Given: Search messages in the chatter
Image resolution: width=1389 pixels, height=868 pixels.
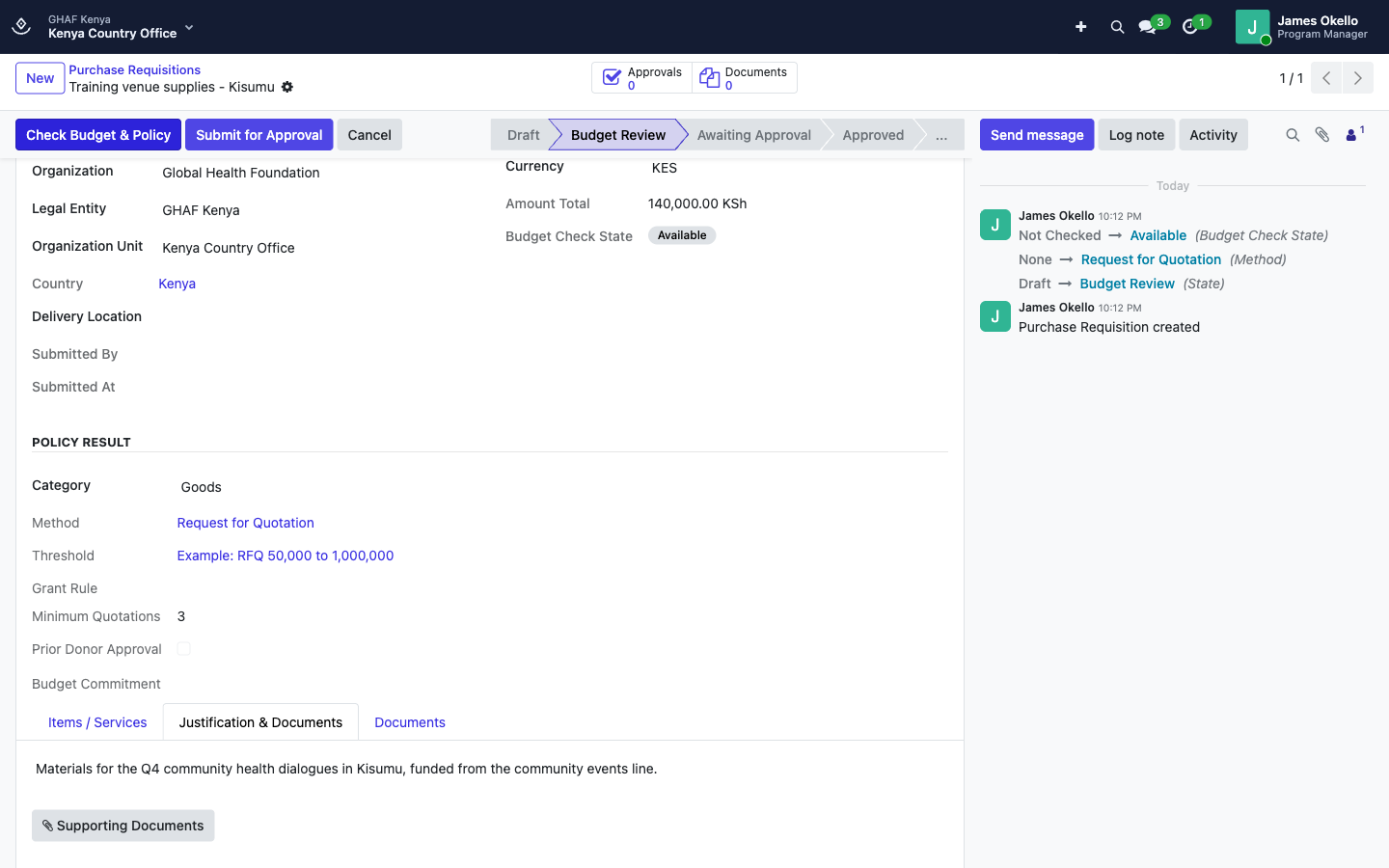Looking at the screenshot, I should [1293, 135].
